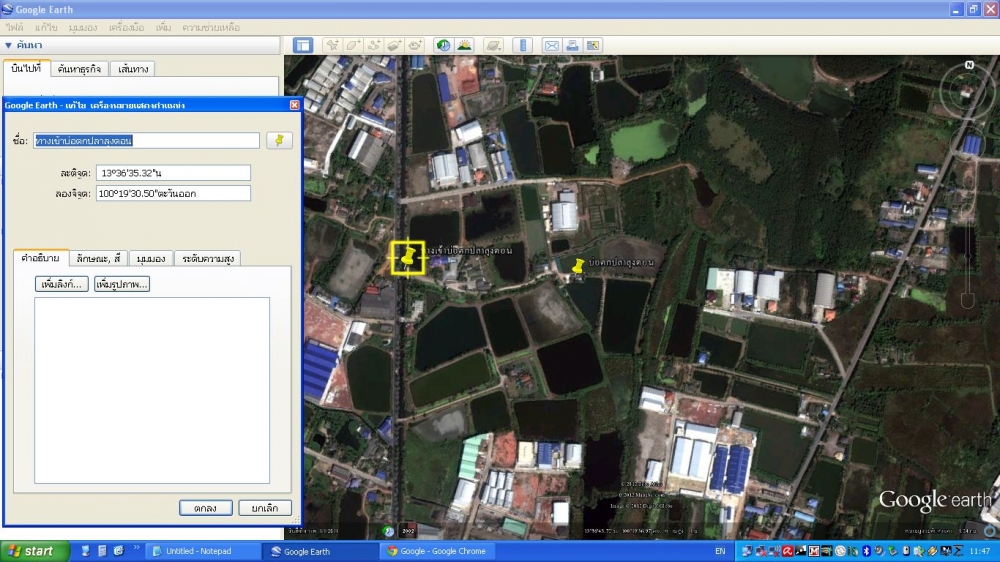This screenshot has width=1000, height=562.
Task: Open the planet switcher dropdown
Action: (x=493, y=45)
